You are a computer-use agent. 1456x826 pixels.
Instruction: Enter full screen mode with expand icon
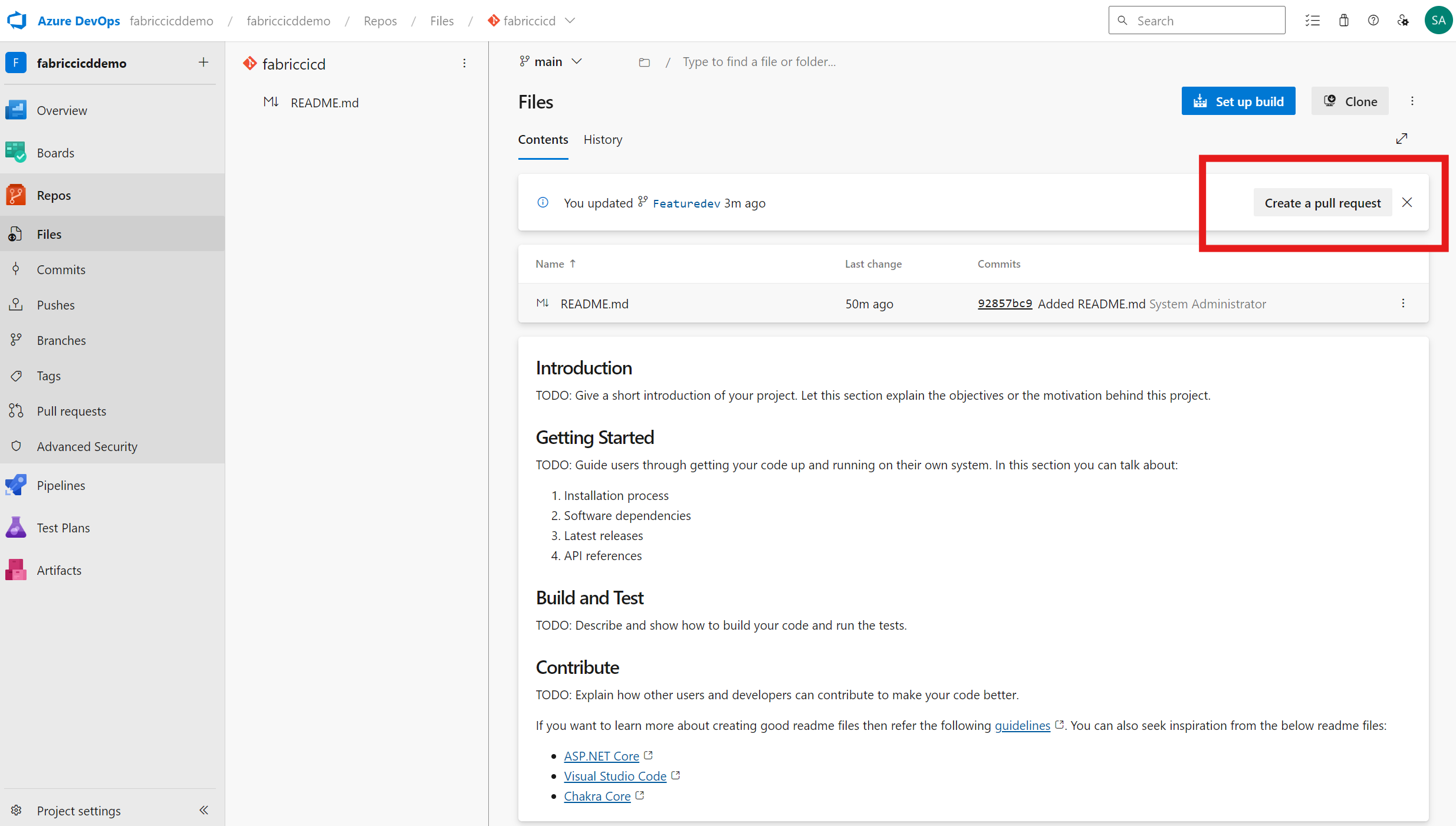pyautogui.click(x=1402, y=139)
